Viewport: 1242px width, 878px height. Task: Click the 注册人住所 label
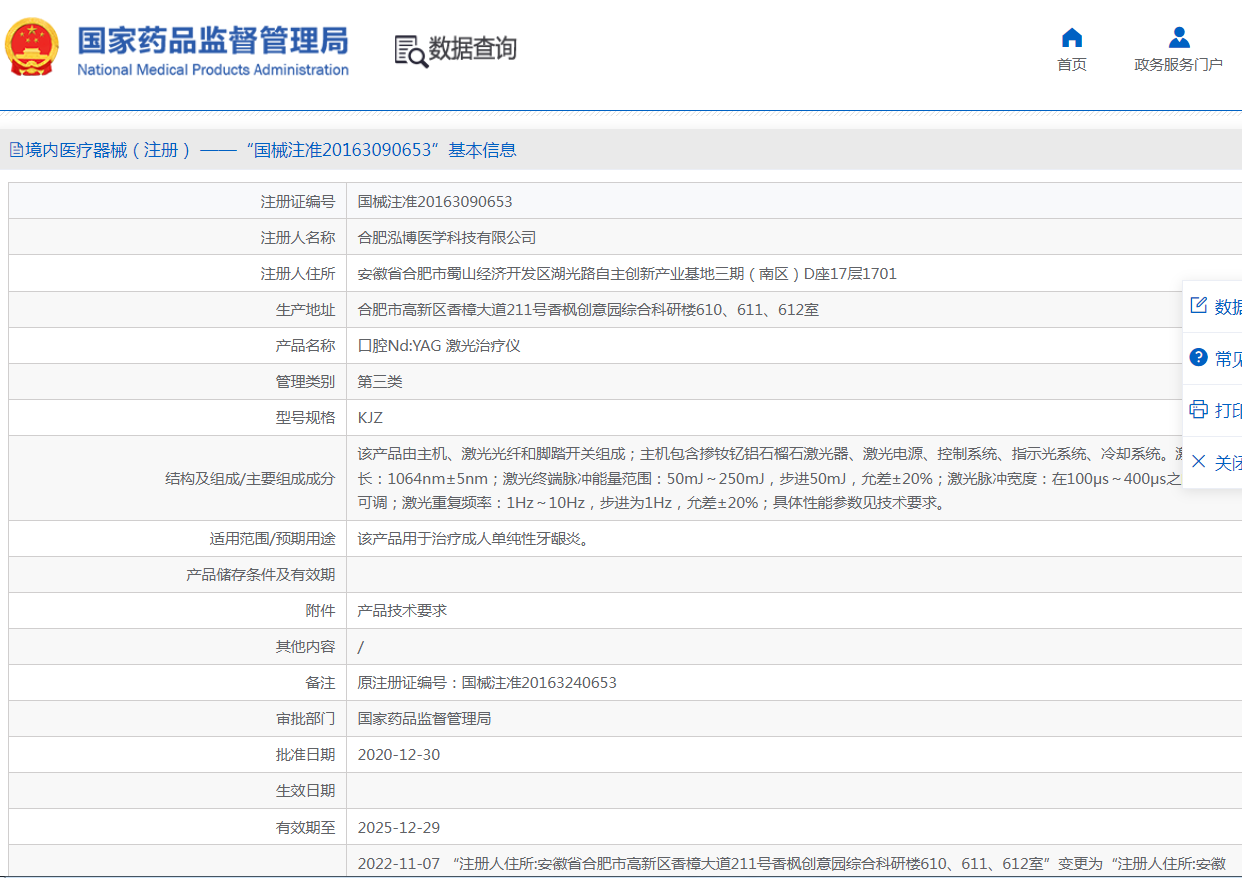click(x=298, y=273)
